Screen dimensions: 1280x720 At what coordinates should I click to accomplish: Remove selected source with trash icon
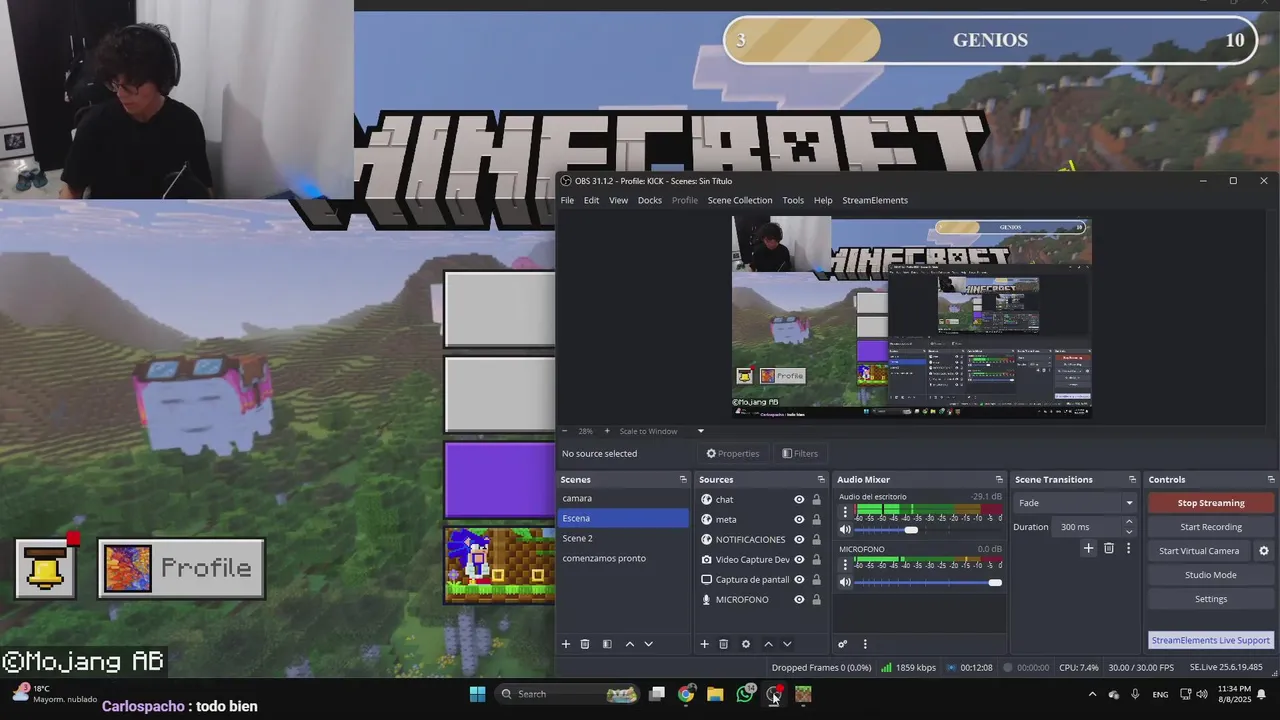click(723, 644)
